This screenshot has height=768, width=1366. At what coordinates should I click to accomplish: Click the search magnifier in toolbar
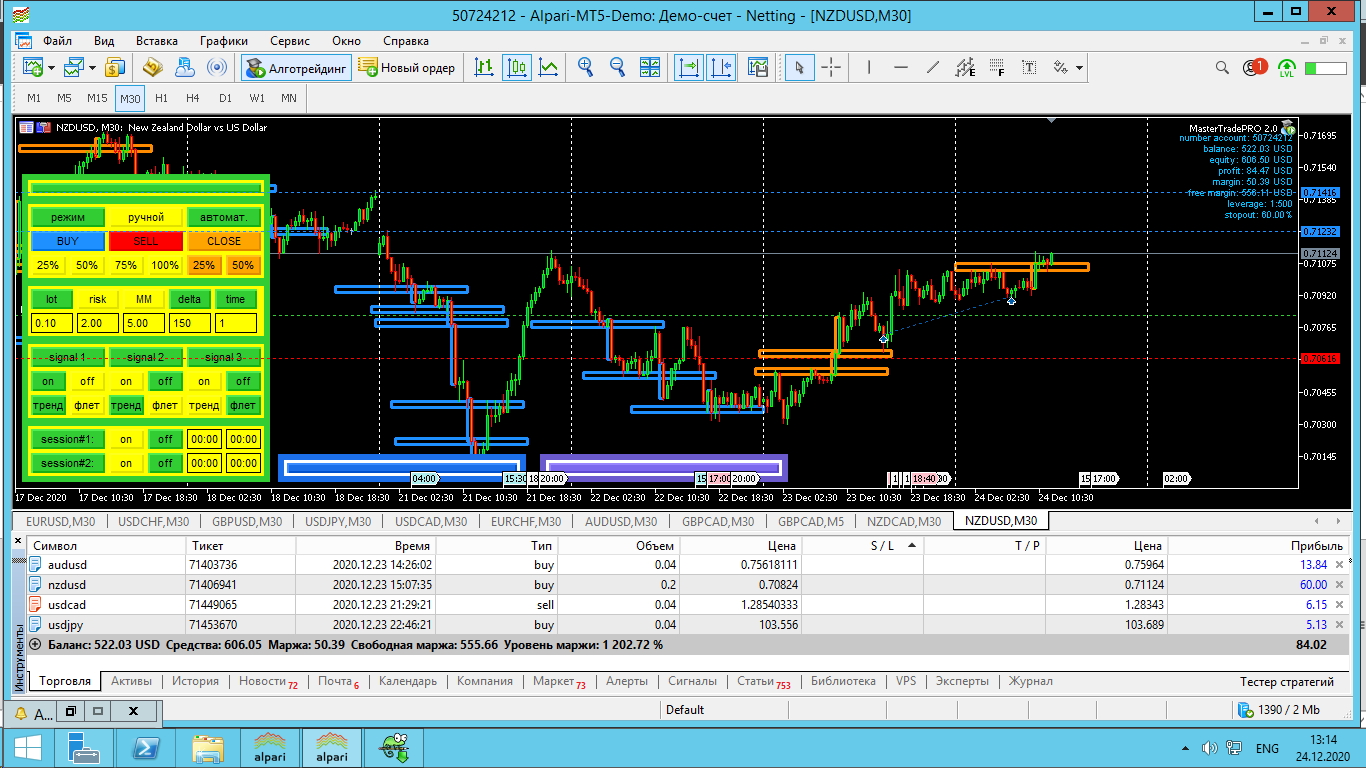tap(1221, 68)
